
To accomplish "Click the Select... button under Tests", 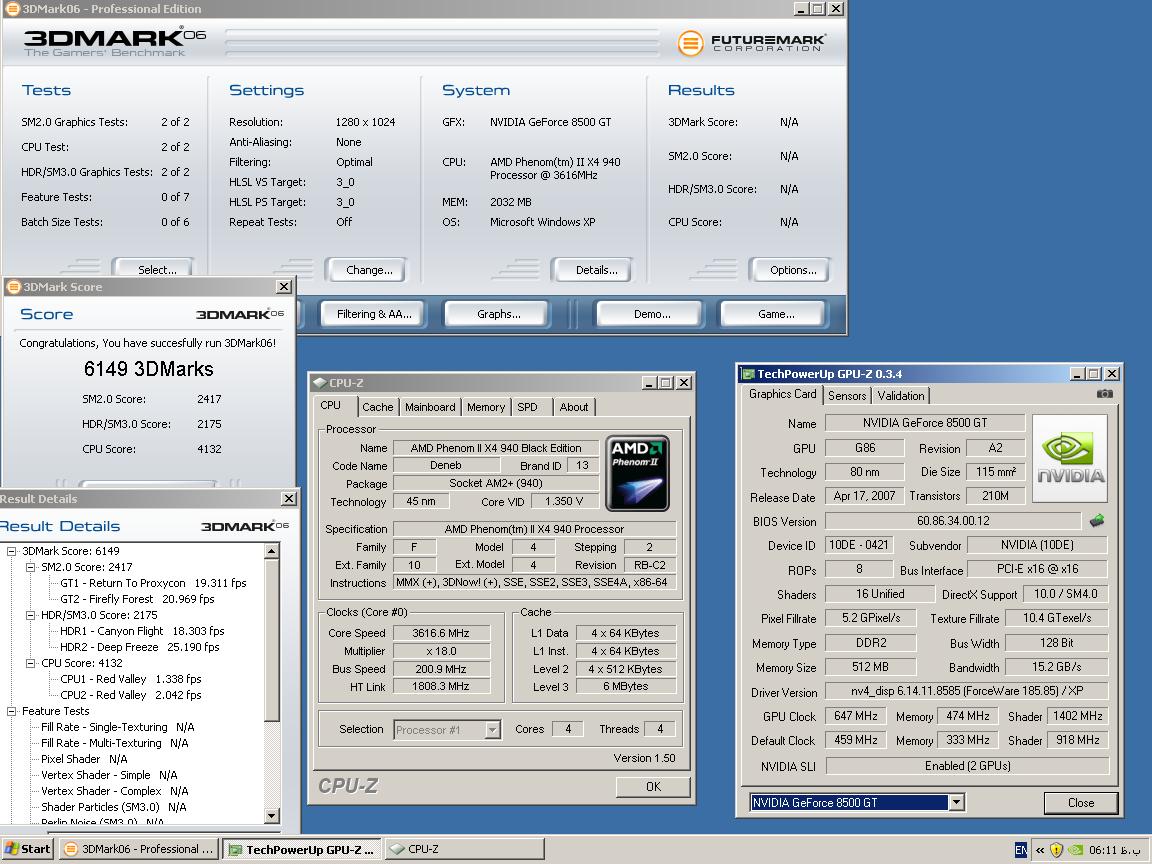I will pyautogui.click(x=154, y=270).
